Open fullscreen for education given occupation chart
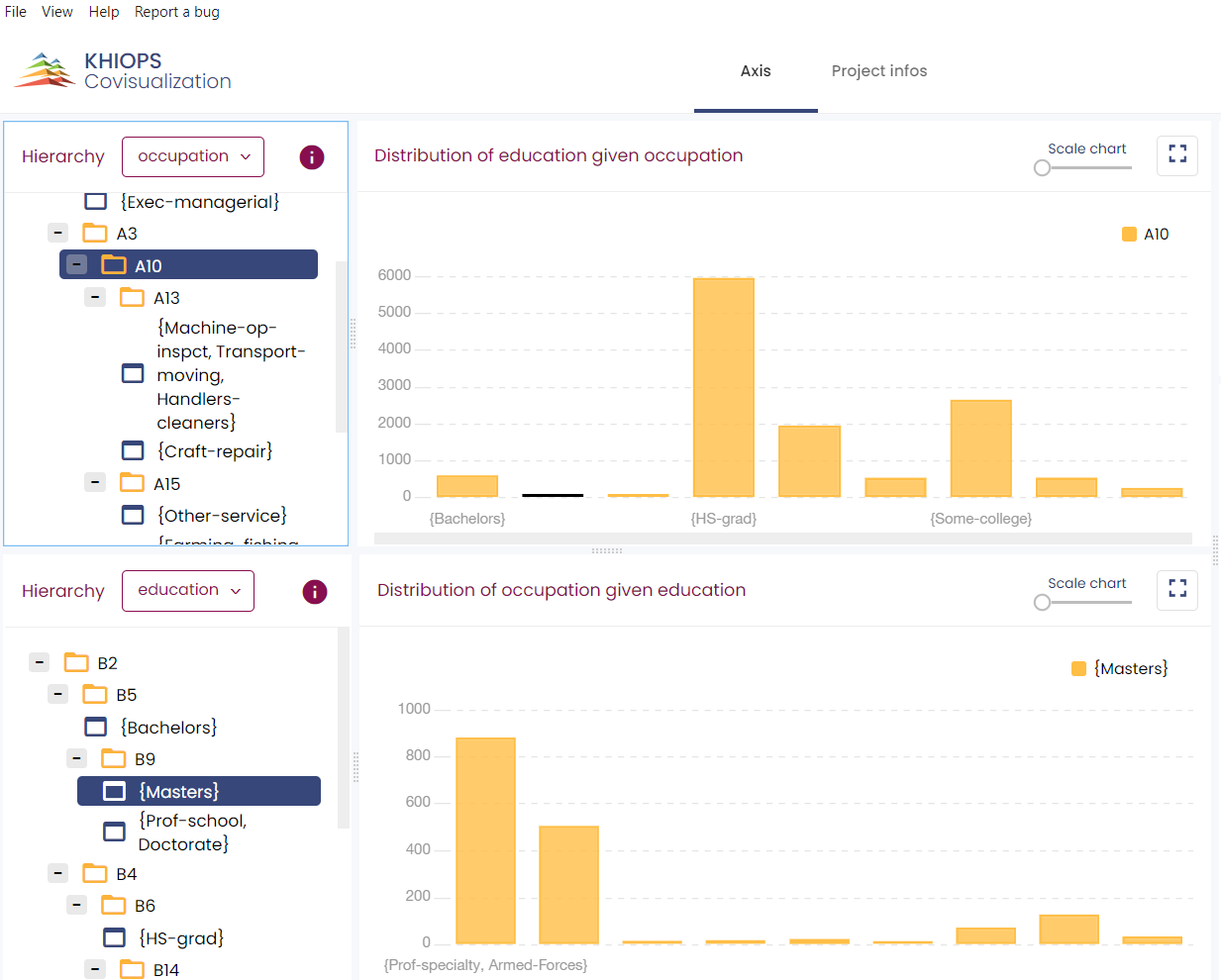The width and height of the screenshot is (1221, 980). pyautogui.click(x=1176, y=155)
